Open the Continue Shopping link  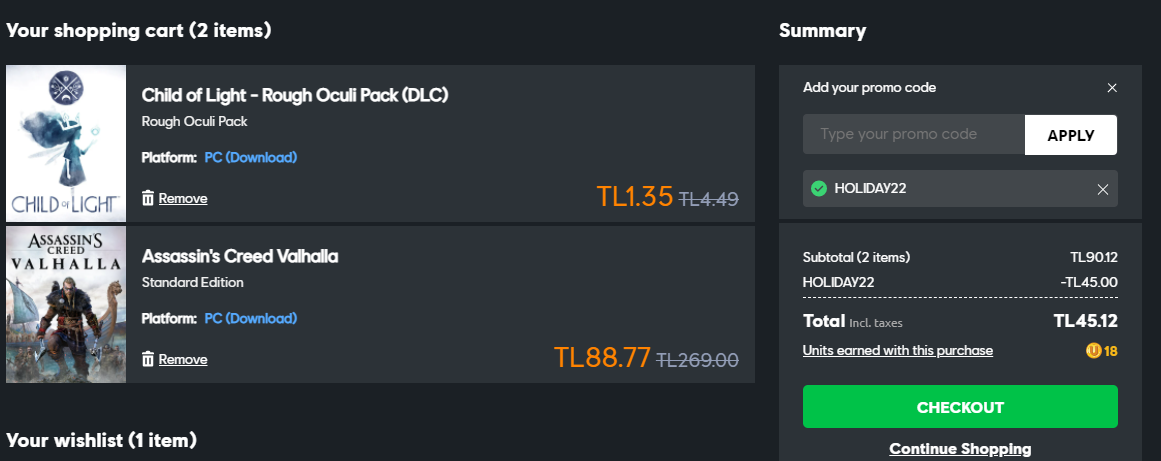tap(960, 449)
